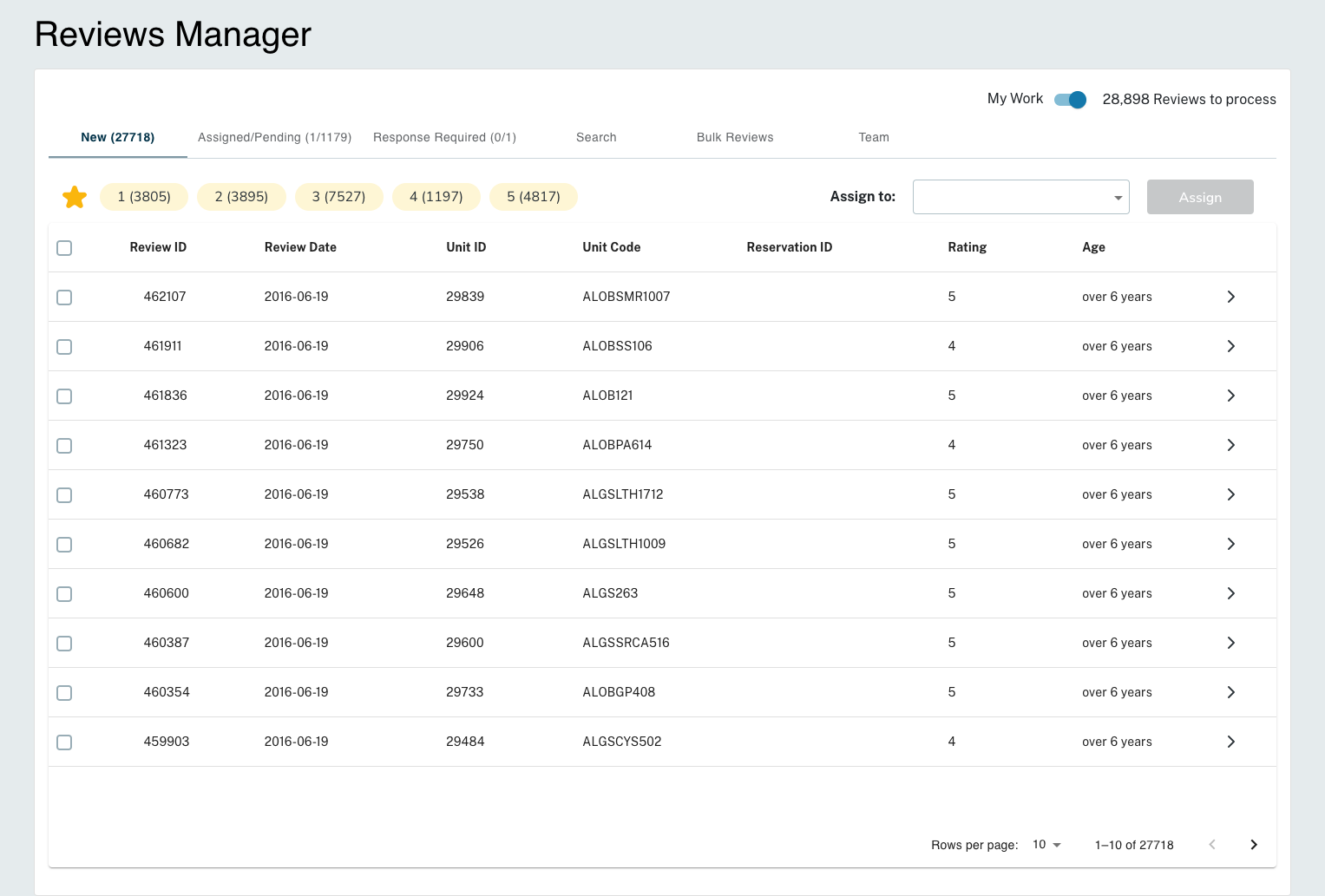Open the Bulk Reviews tab
Viewport: 1325px width, 896px height.
[x=735, y=137]
